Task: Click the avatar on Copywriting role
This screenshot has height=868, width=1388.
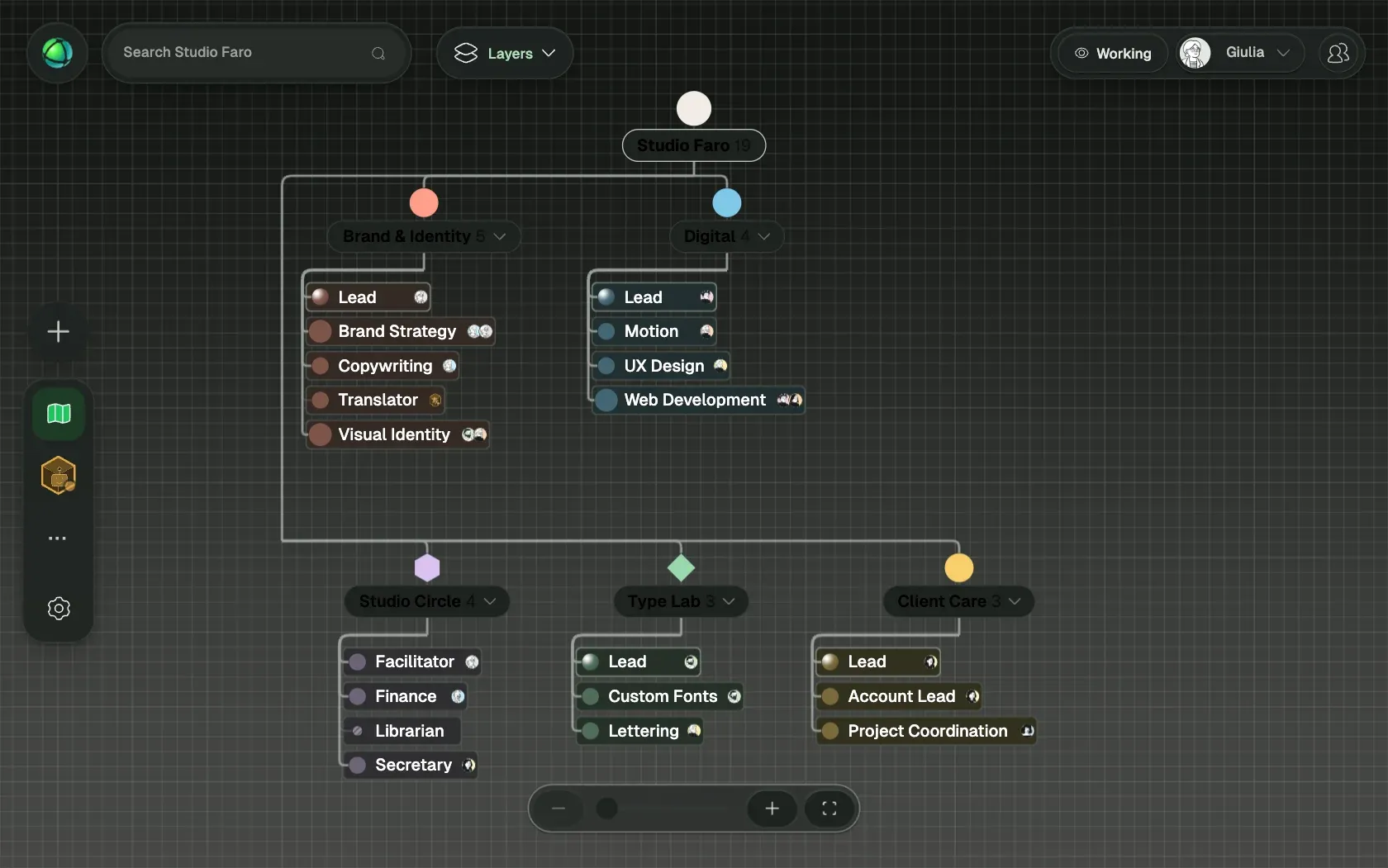Action: 449,366
